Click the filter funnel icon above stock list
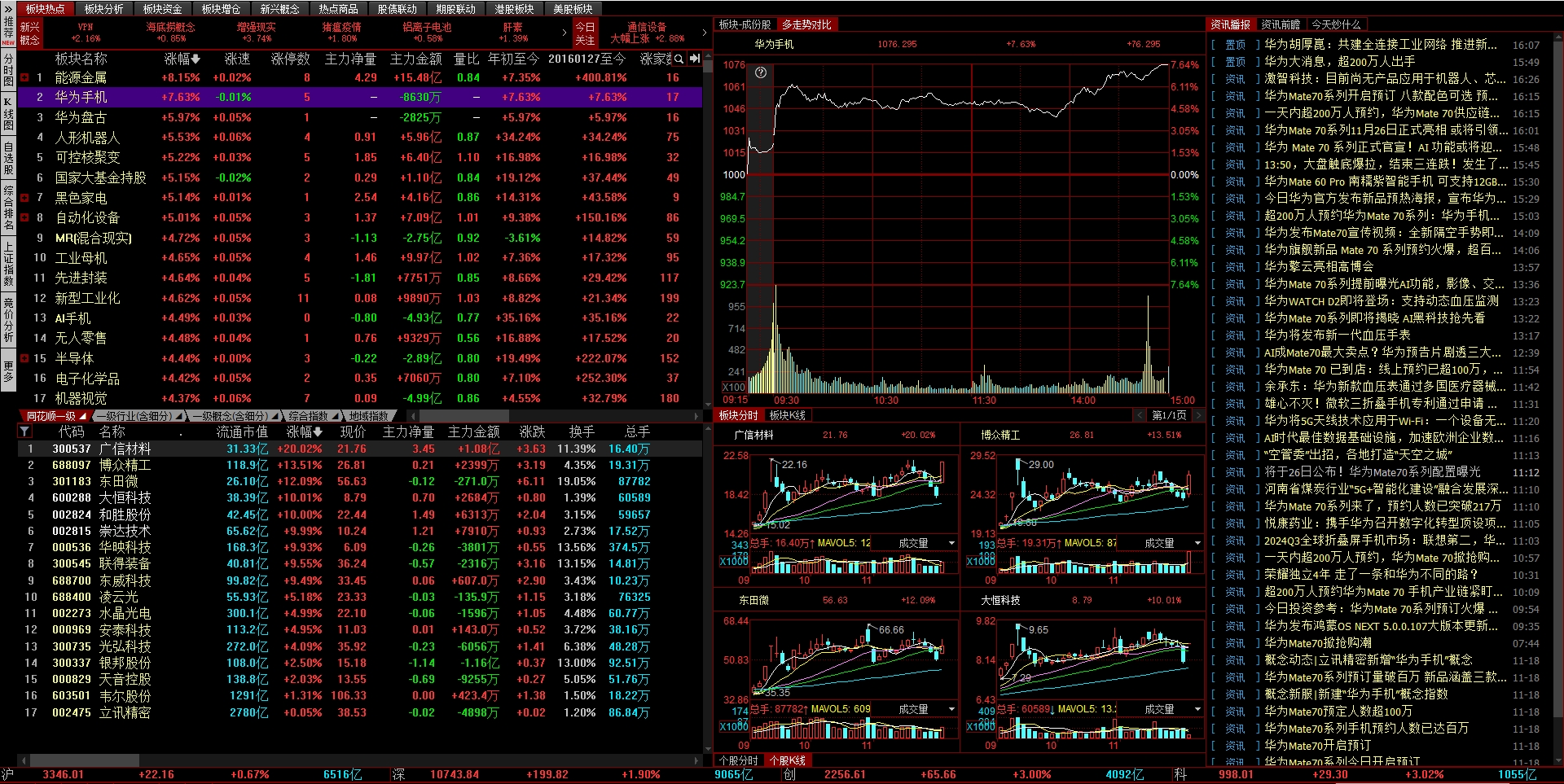 tap(24, 431)
